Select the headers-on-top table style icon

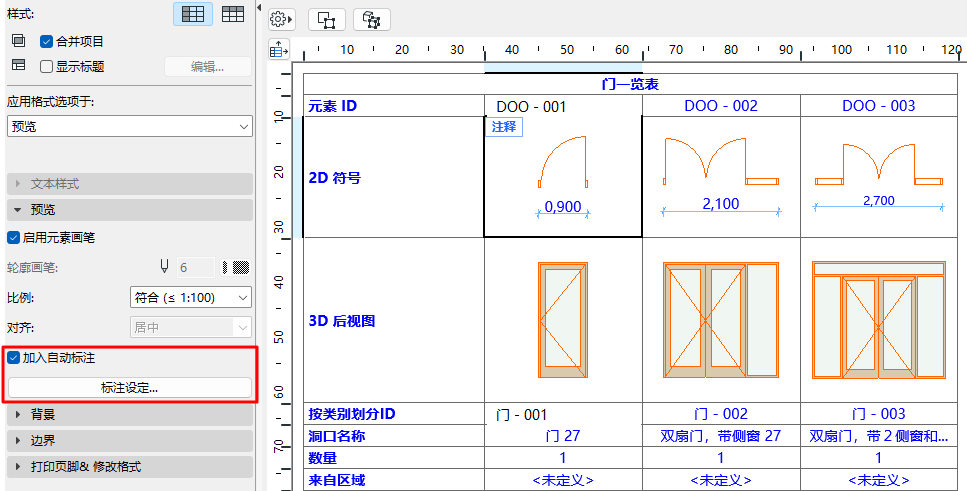point(232,14)
